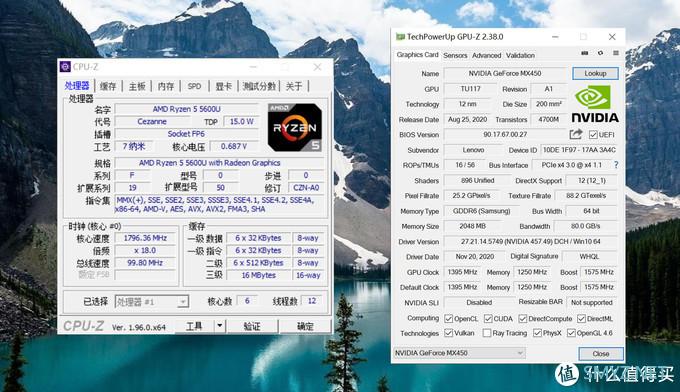Switch to GPU-Z Validation tab
Image resolution: width=680 pixels, height=392 pixels.
520,56
